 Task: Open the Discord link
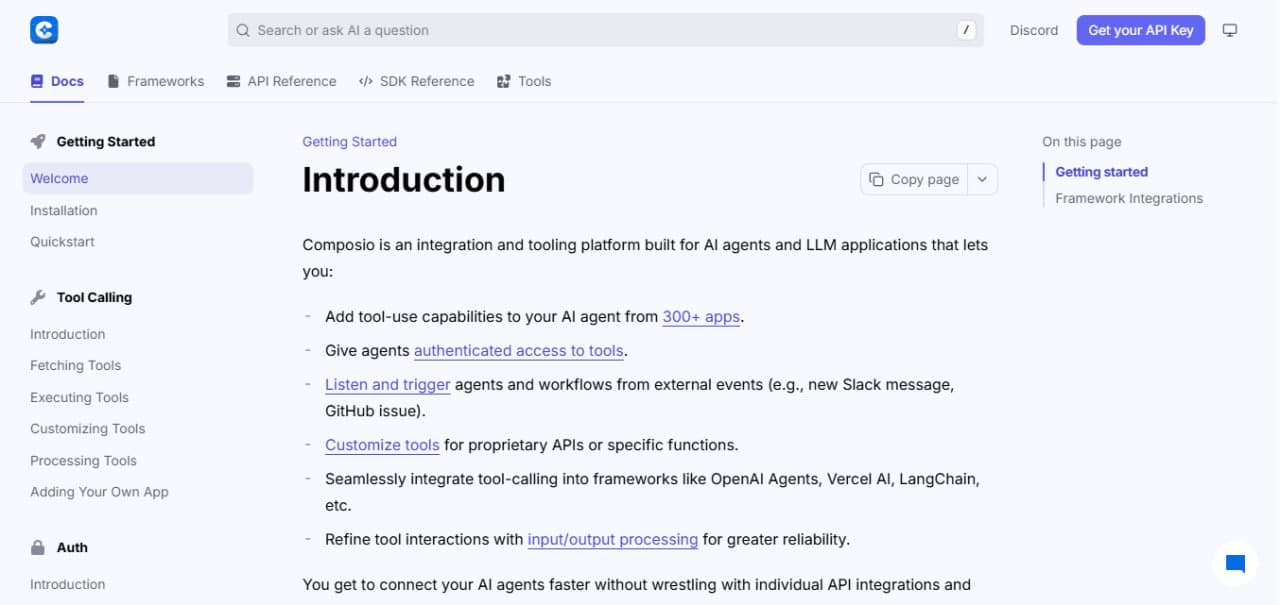point(1034,30)
